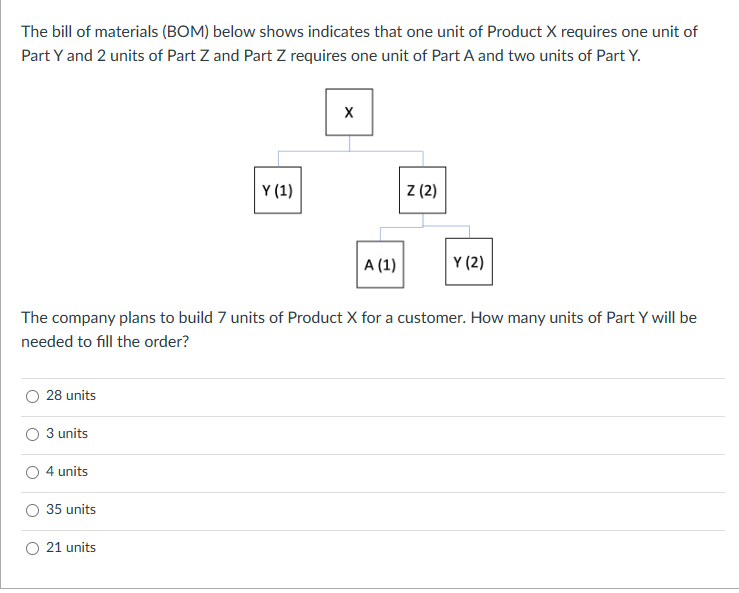This screenshot has width=739, height=593.
Task: Click the '35 units' answer label text
Action: (x=71, y=510)
